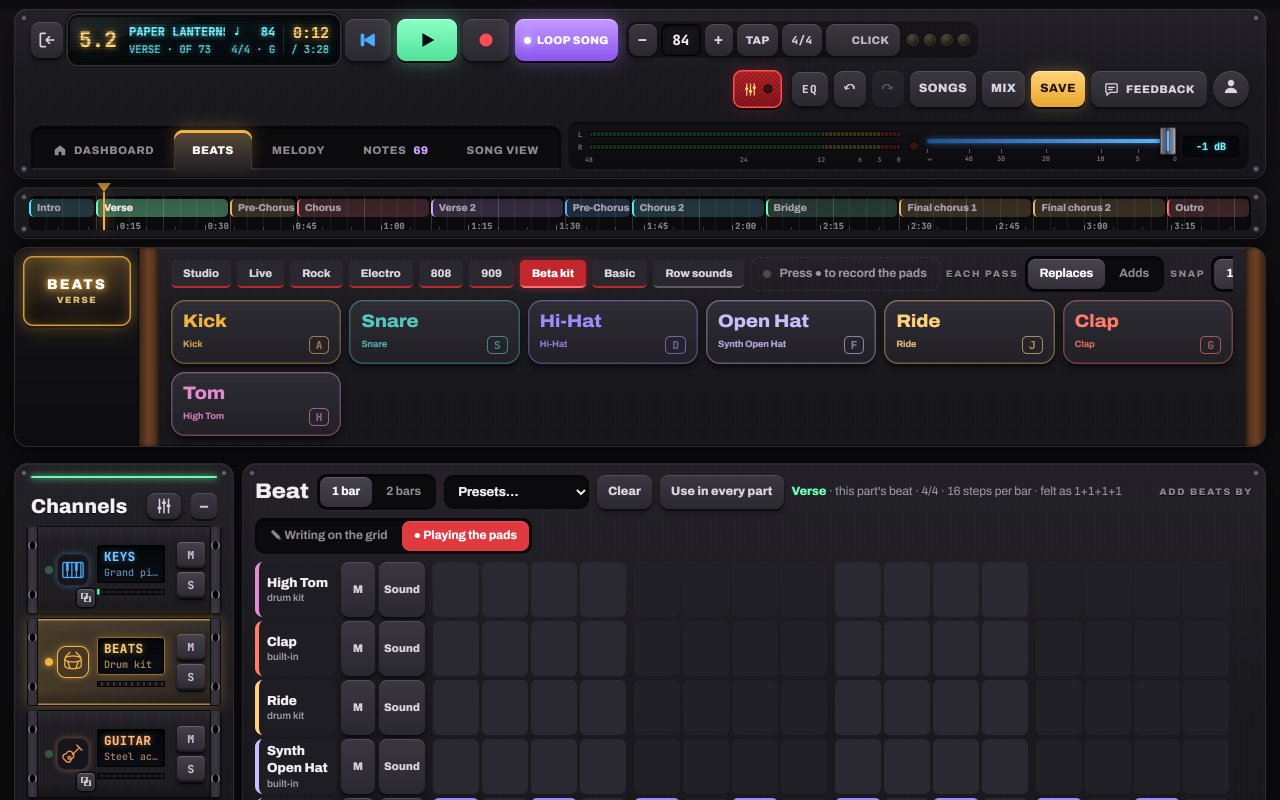The image size is (1280, 800).
Task: Adjust the master volume slider handle
Action: tap(1167, 141)
